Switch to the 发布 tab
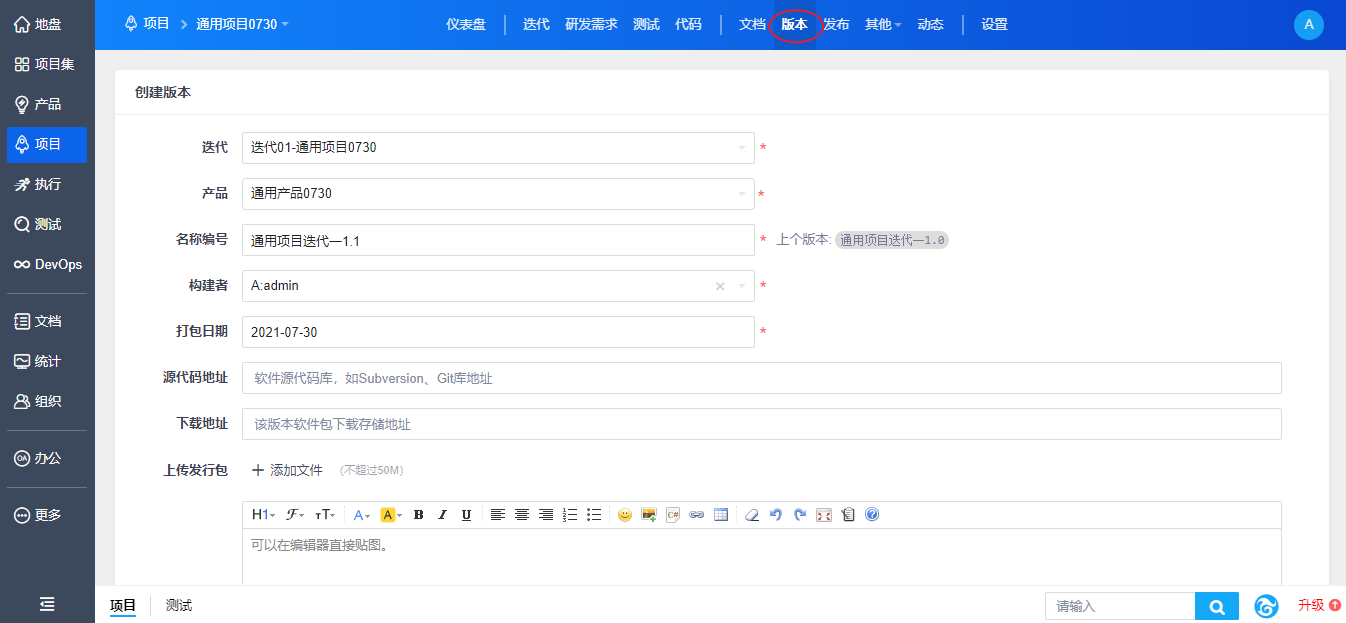The width and height of the screenshot is (1346, 623). coord(836,24)
